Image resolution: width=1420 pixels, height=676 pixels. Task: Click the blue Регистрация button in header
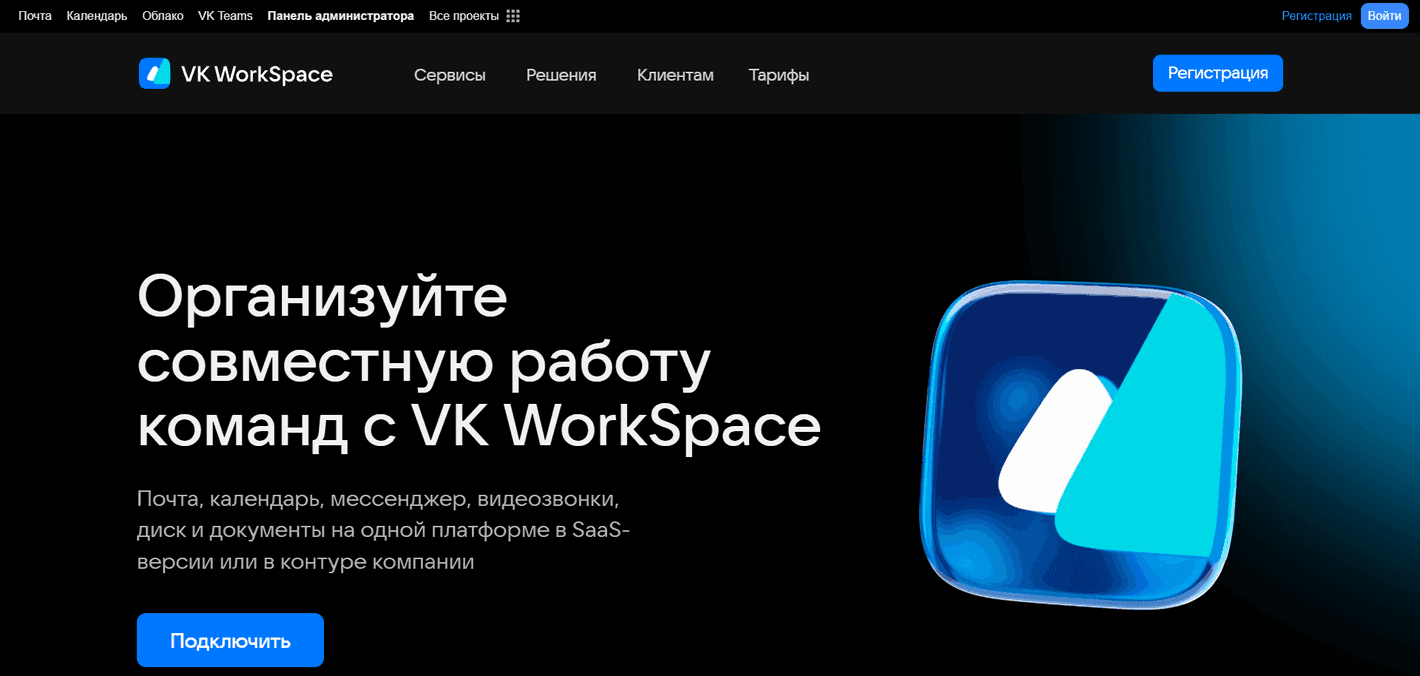point(1218,73)
